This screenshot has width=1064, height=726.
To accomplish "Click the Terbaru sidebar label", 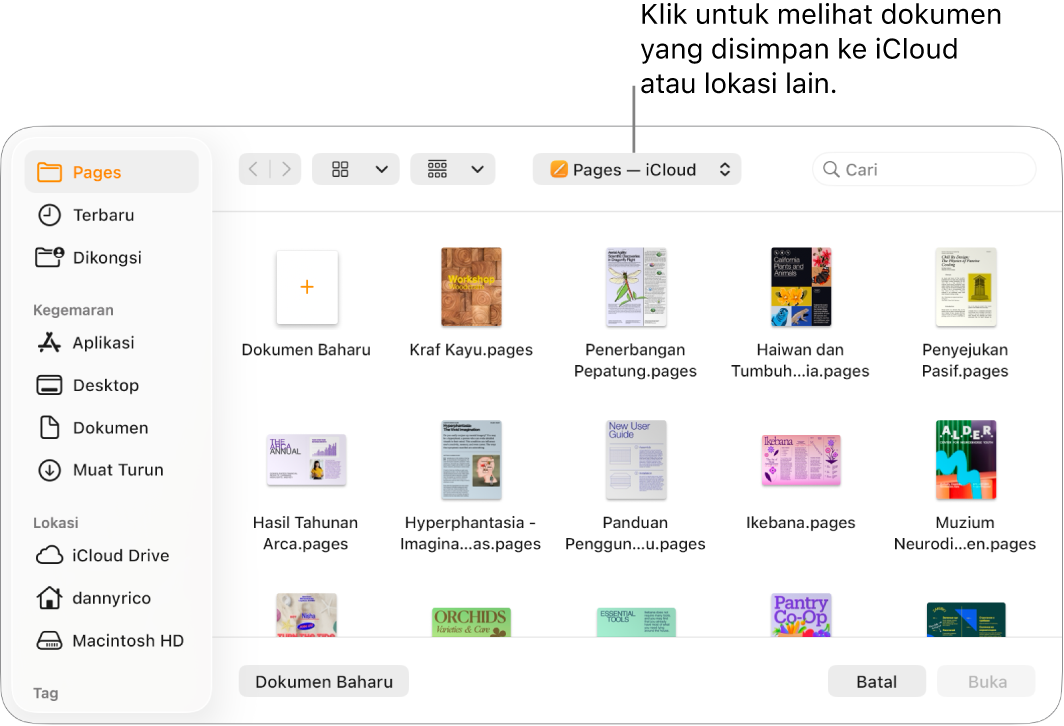I will (x=104, y=215).
